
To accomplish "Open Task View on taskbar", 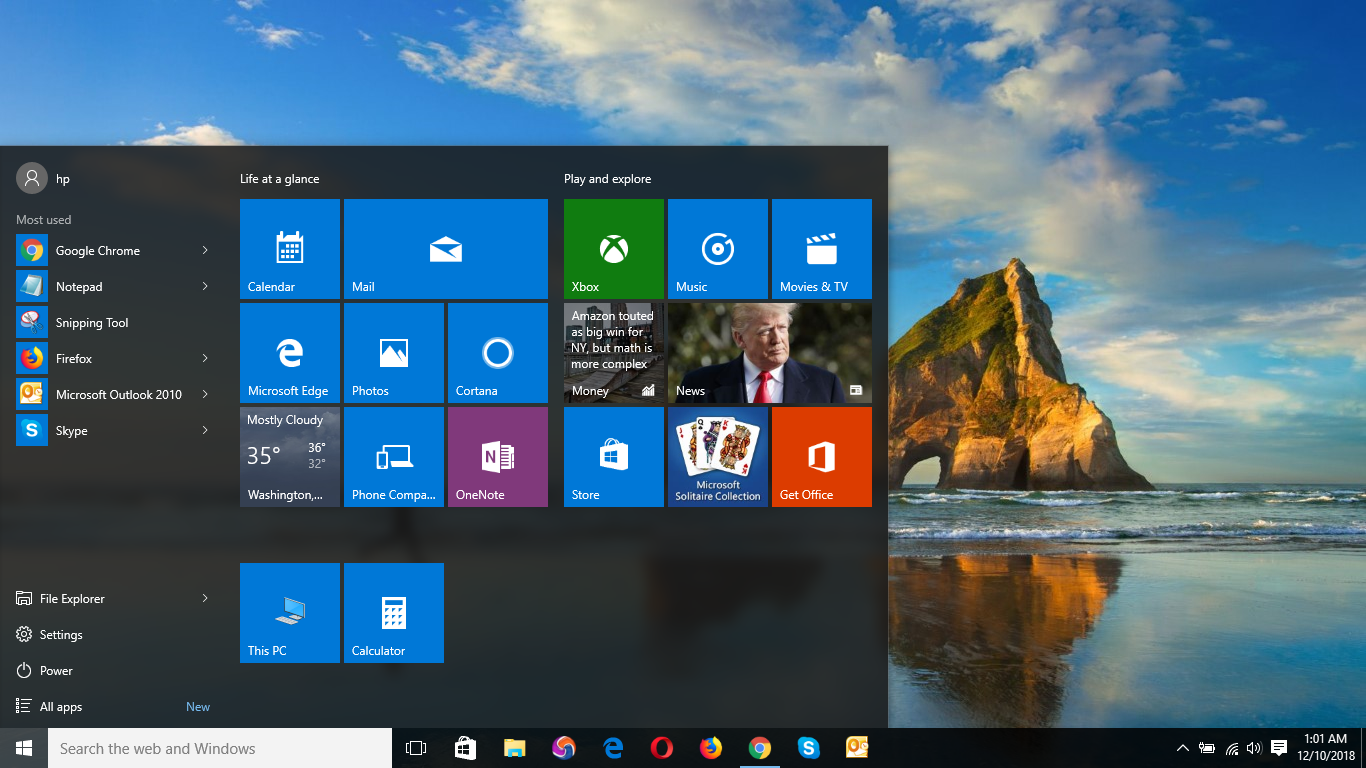I will tap(416, 748).
